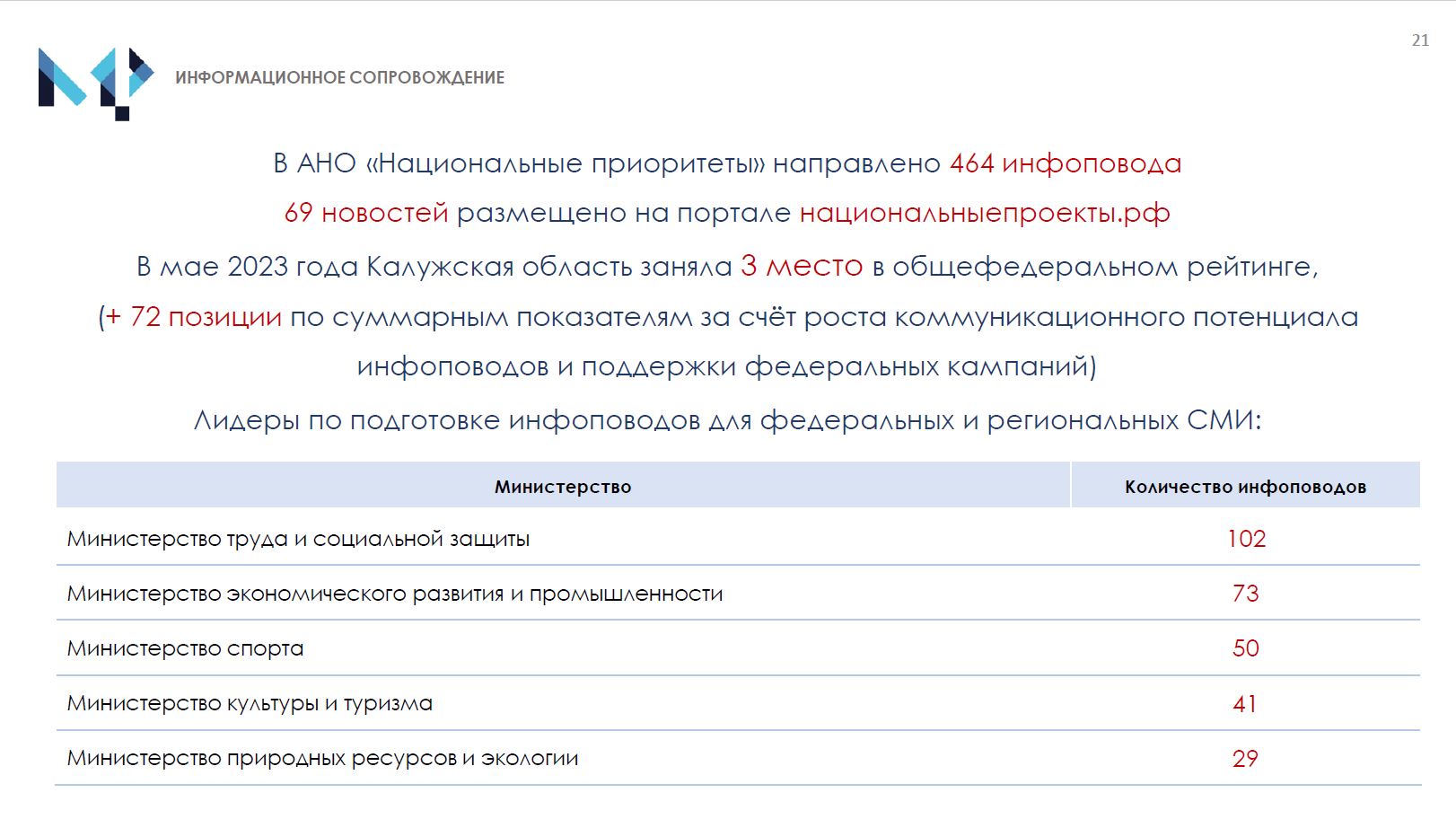Click the 'Министерство' column header
This screenshot has width=1456, height=819.
click(563, 486)
